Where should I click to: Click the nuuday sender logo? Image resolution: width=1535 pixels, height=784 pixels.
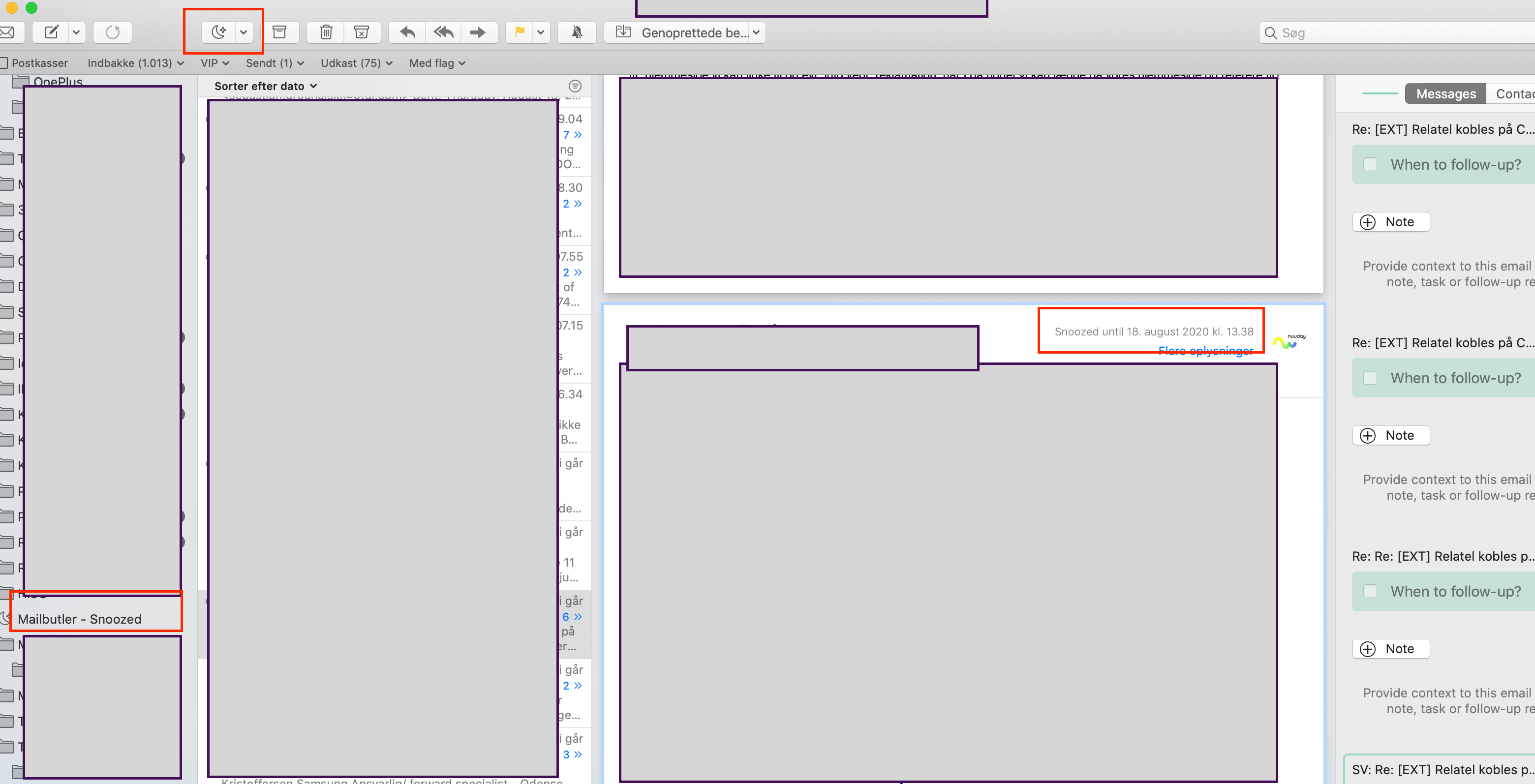coord(1289,341)
